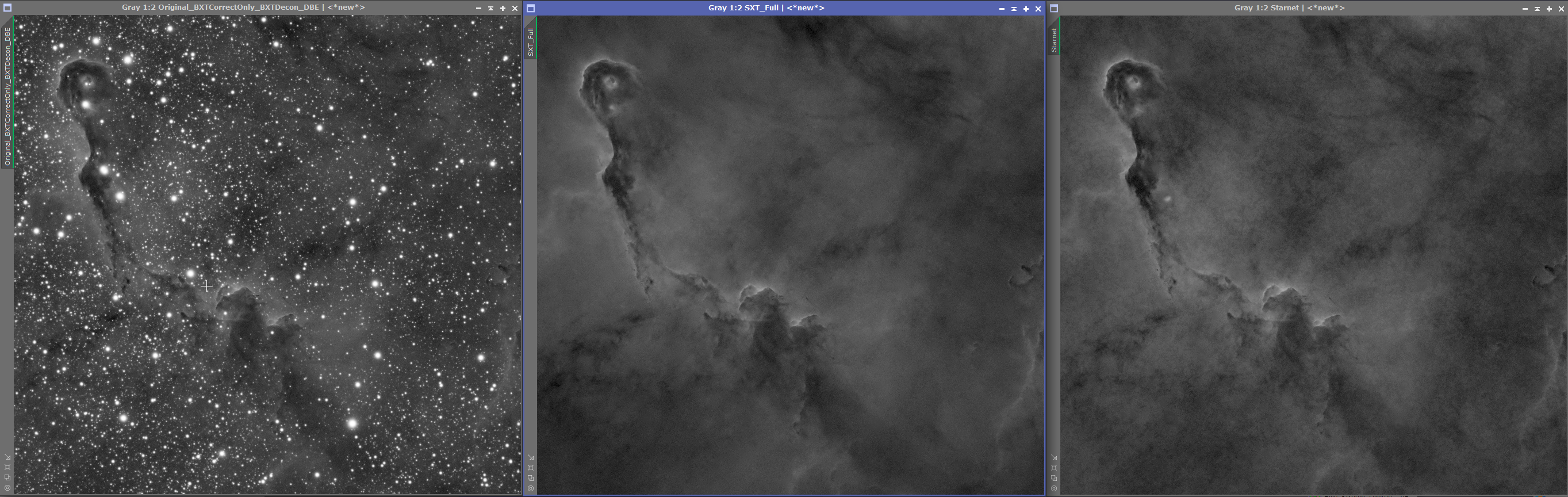Close the Original_BXTCorrectOnly_BXTDecon_DBE window
Viewport: 1568px width, 497px height.
pyautogui.click(x=515, y=9)
